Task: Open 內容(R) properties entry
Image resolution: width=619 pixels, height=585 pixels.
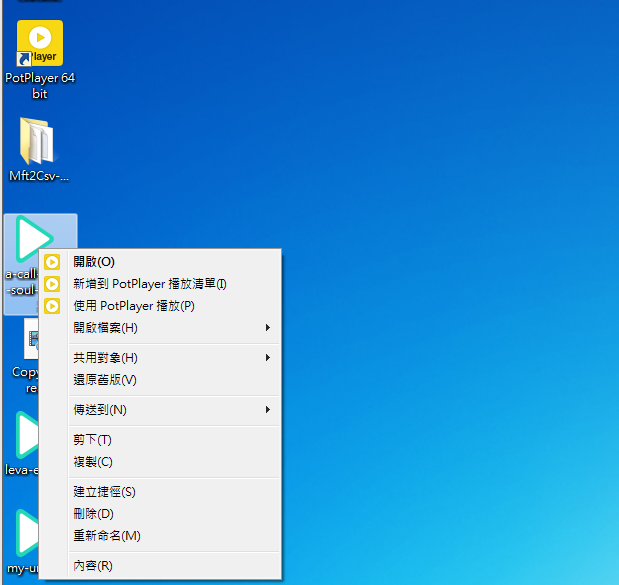Action: [160, 566]
